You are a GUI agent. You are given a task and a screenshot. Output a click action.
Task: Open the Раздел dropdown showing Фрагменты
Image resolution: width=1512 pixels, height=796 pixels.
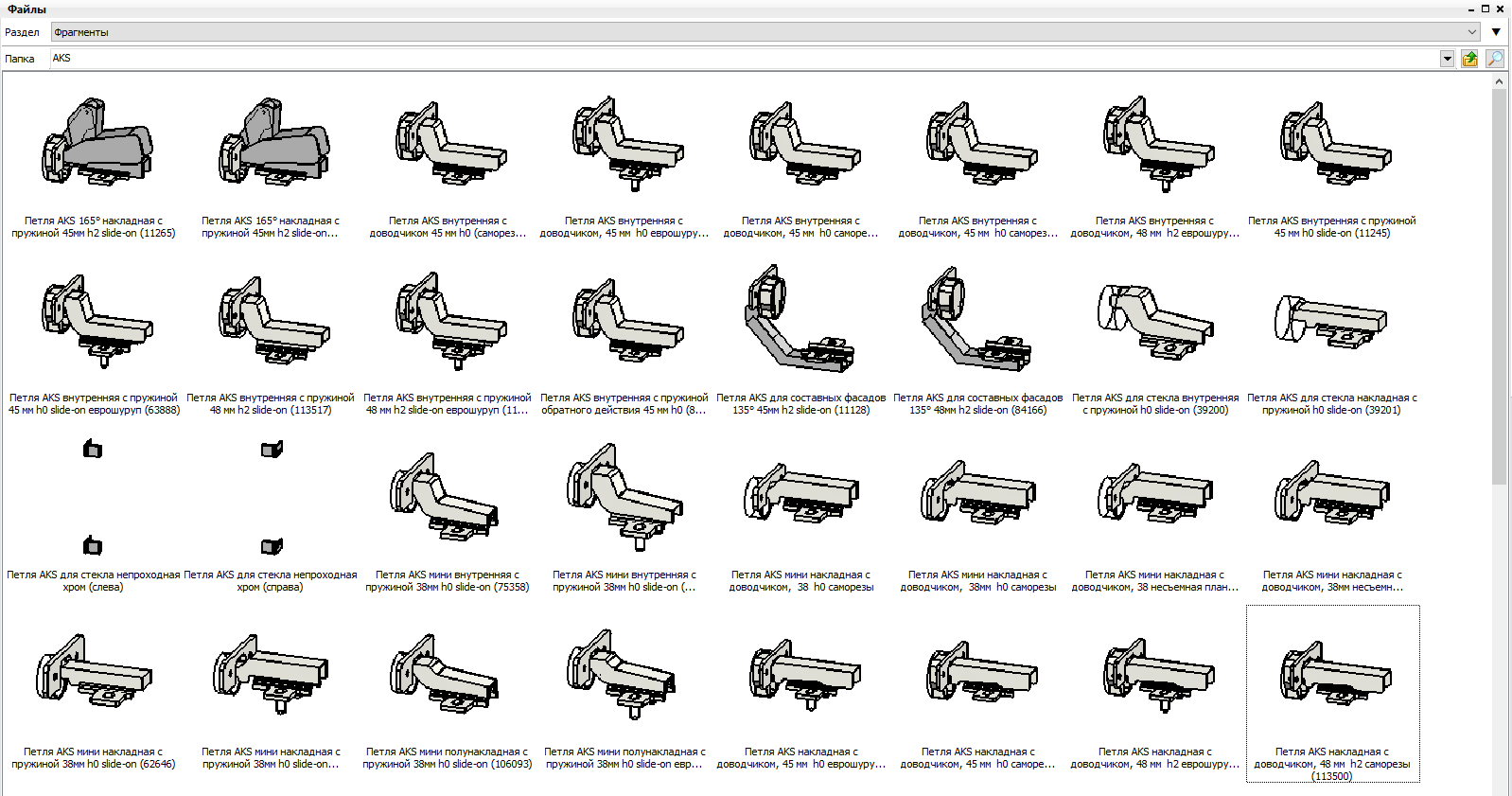tap(765, 32)
